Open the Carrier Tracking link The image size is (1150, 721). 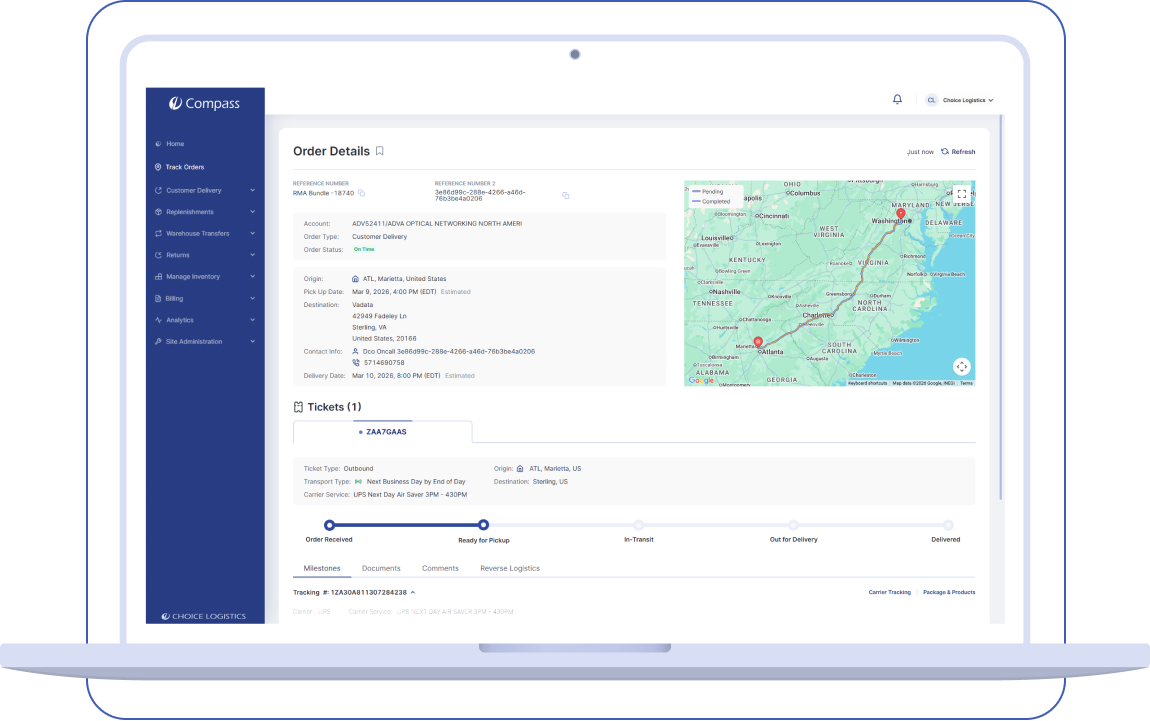(889, 592)
